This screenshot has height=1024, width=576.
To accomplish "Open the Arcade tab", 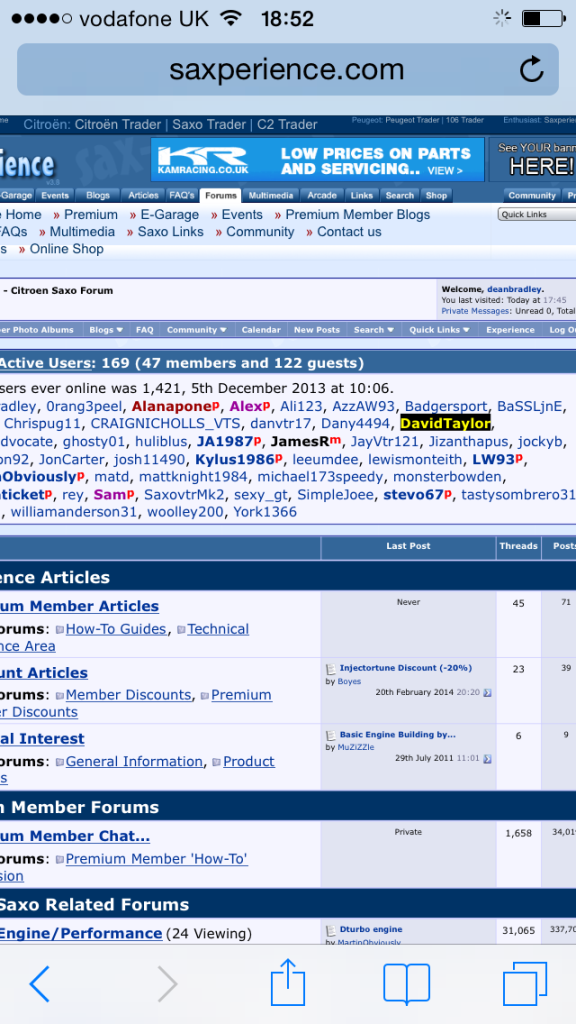I will point(322,195).
